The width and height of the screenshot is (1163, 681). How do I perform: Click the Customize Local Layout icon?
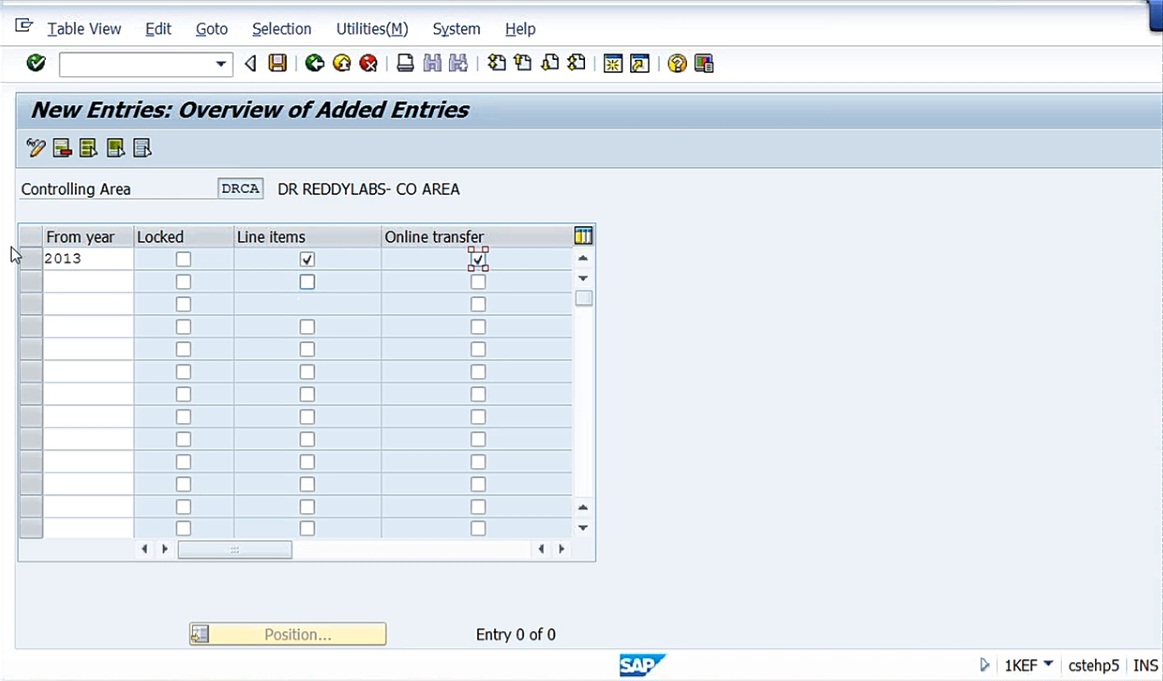click(704, 64)
